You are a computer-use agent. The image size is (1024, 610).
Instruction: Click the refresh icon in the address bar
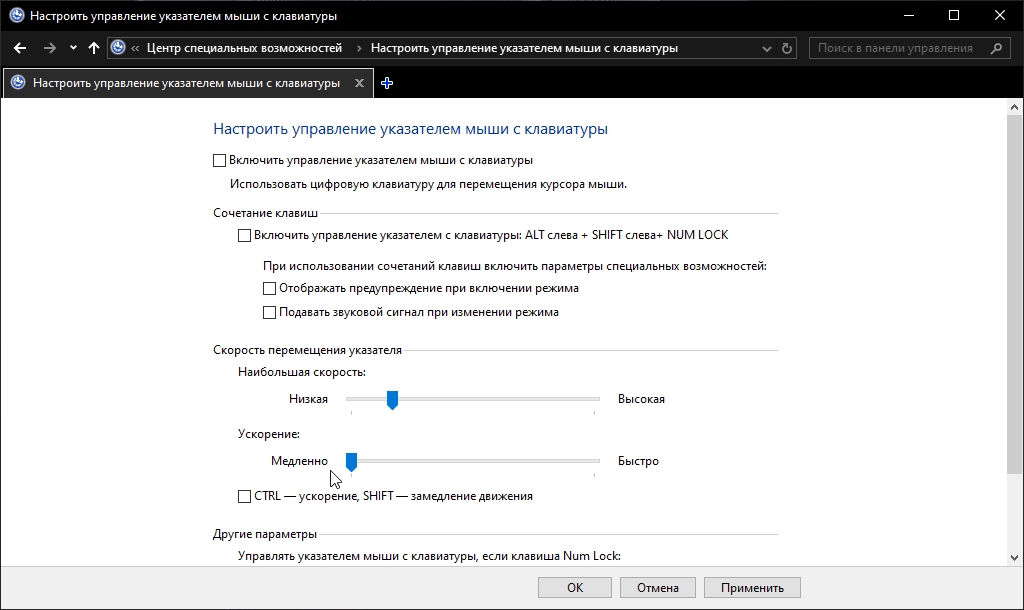[x=788, y=48]
